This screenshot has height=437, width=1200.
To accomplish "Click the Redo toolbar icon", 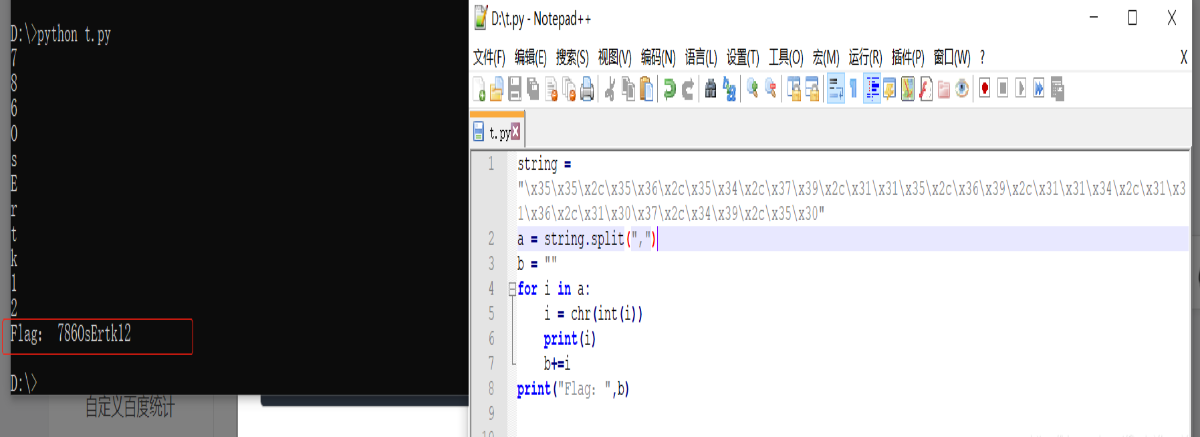I will click(687, 89).
